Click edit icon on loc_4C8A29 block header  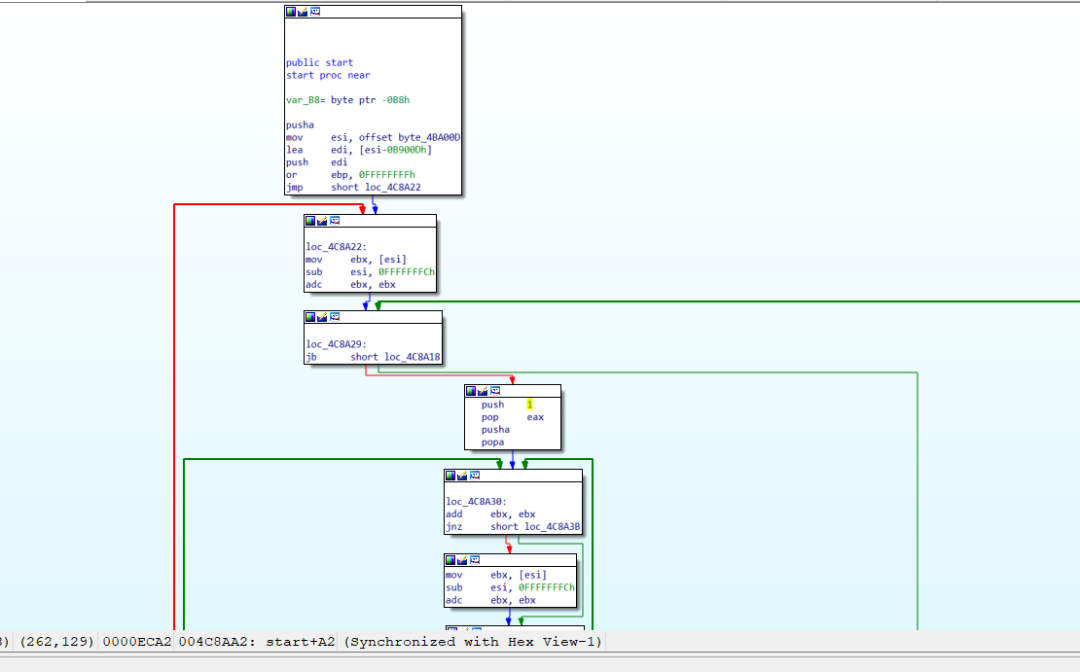(322, 317)
